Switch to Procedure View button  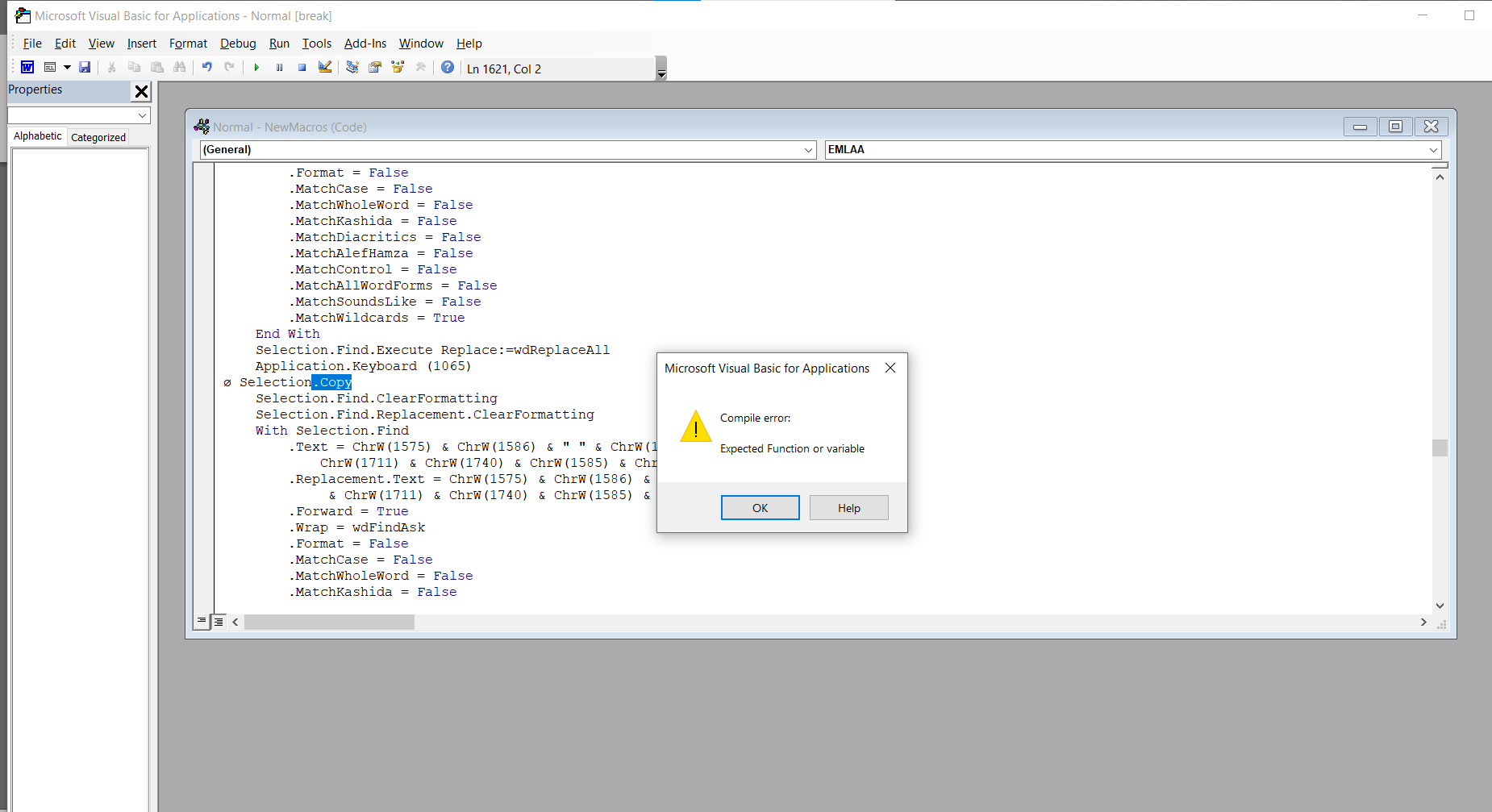[x=202, y=622]
